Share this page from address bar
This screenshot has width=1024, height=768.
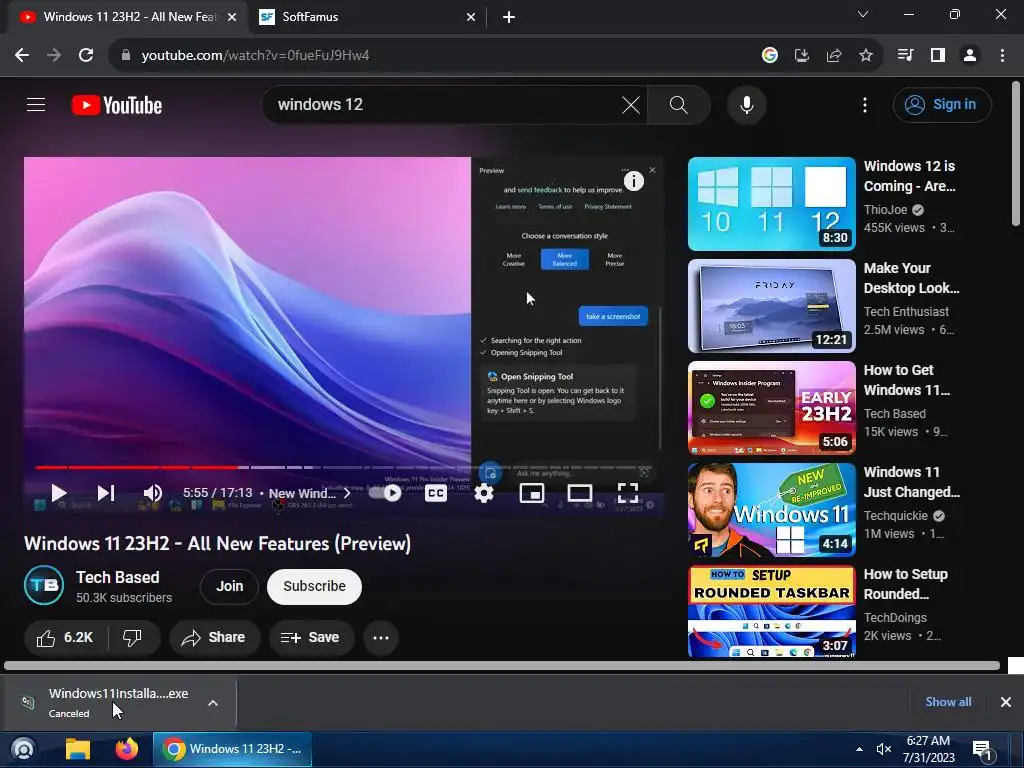tap(834, 56)
